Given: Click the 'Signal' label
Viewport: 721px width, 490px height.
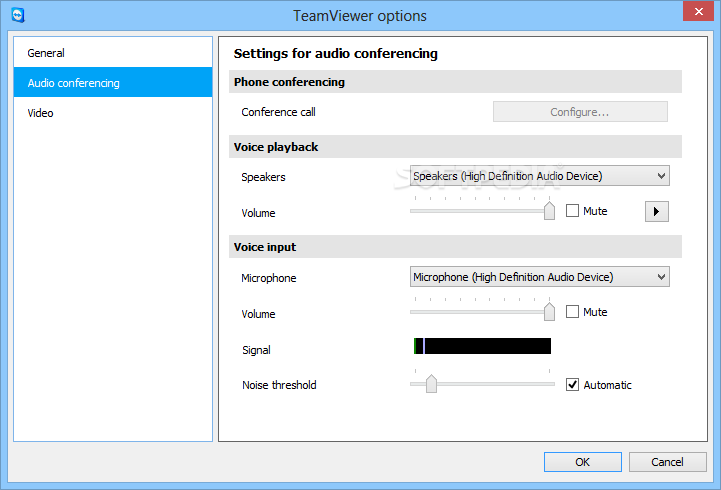Looking at the screenshot, I should point(256,350).
